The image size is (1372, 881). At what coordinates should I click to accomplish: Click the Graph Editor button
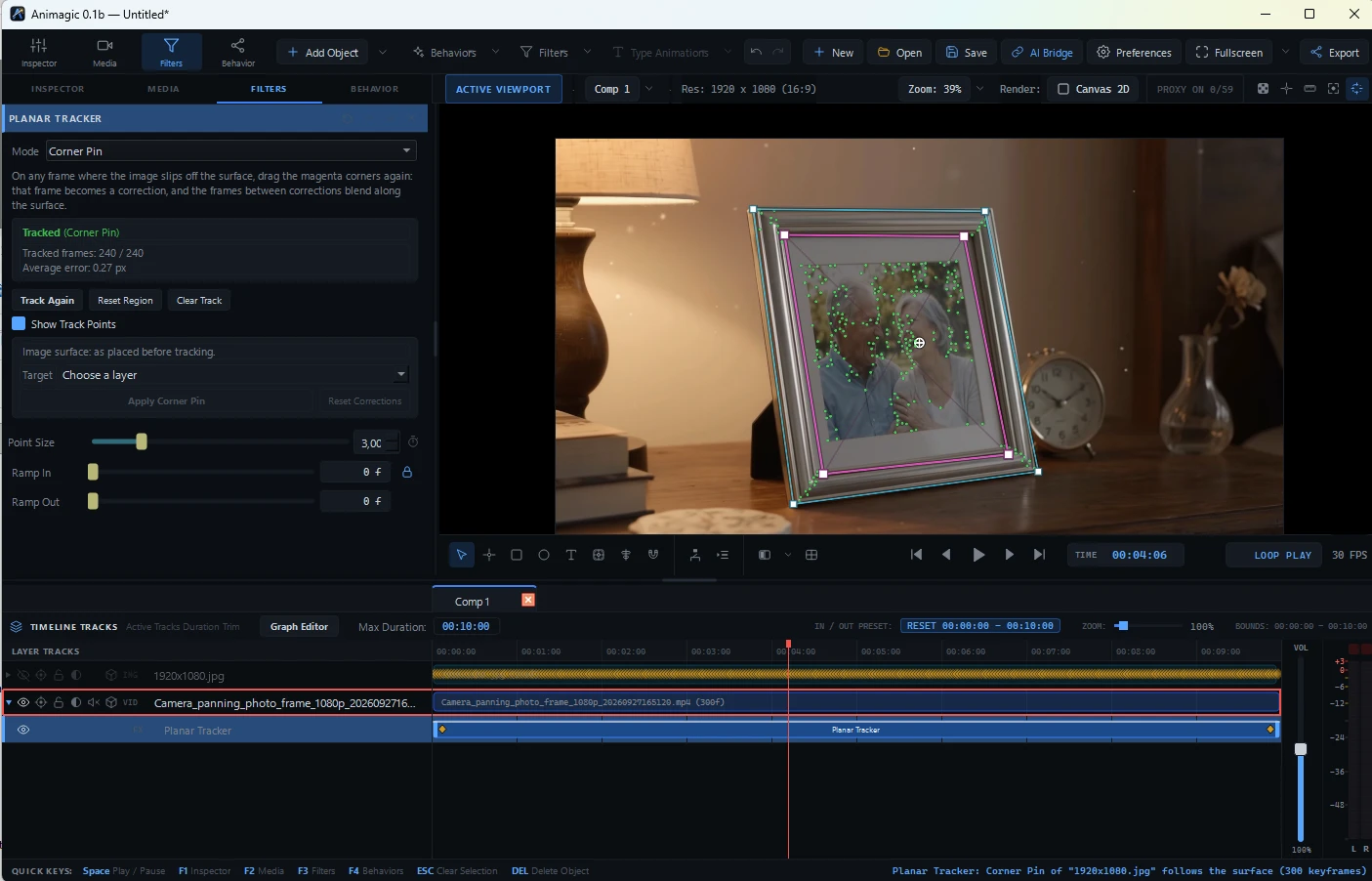click(x=299, y=627)
